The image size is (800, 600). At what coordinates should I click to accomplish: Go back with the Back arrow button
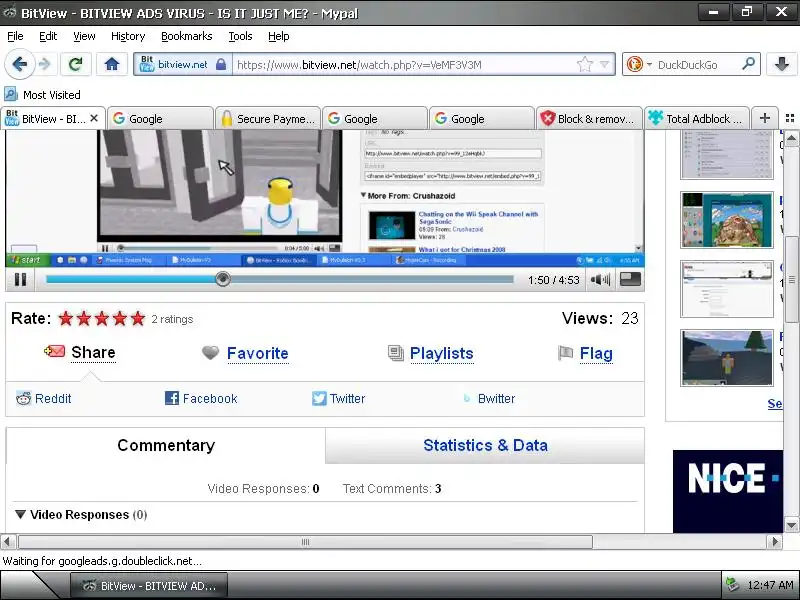tap(19, 64)
